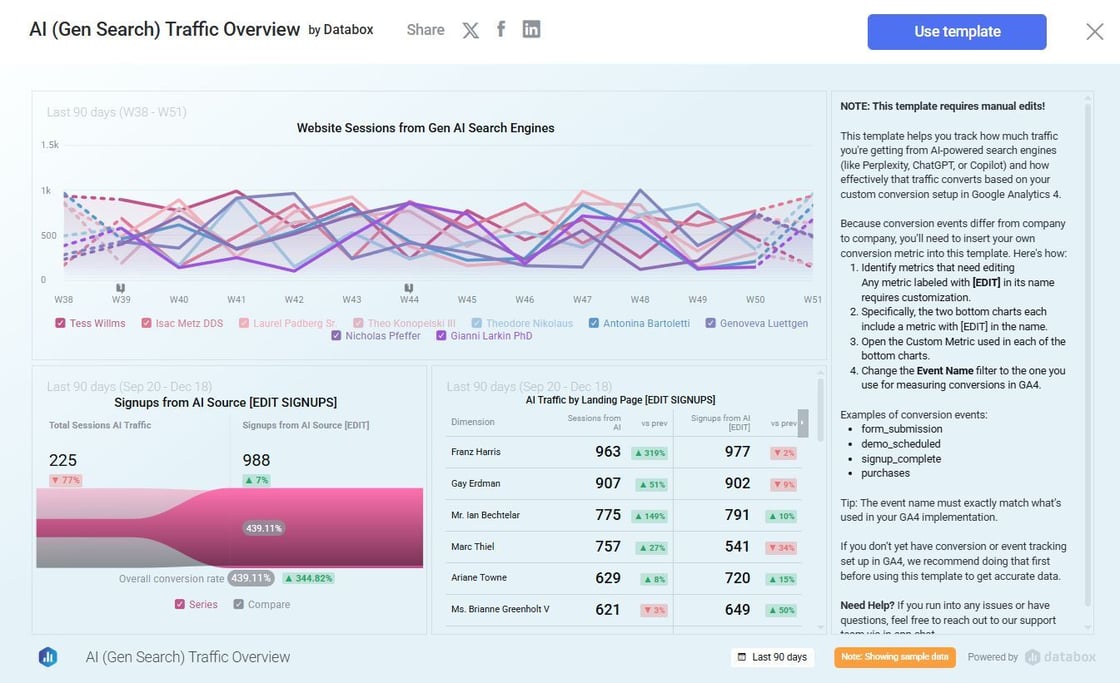Share dashboard on Facebook
This screenshot has height=683, width=1120.
click(x=501, y=29)
